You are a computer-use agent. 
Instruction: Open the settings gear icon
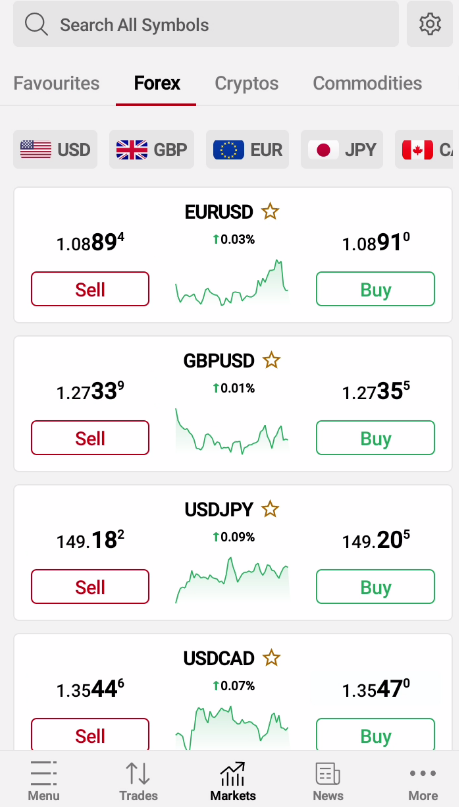click(x=430, y=24)
